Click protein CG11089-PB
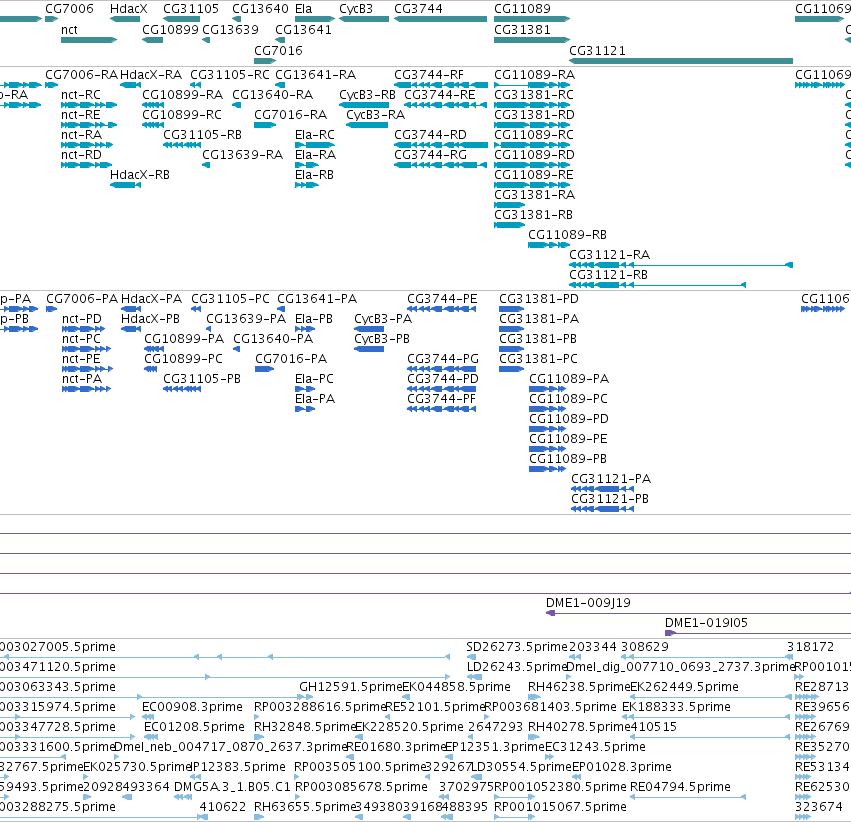851x822 pixels. 547,469
